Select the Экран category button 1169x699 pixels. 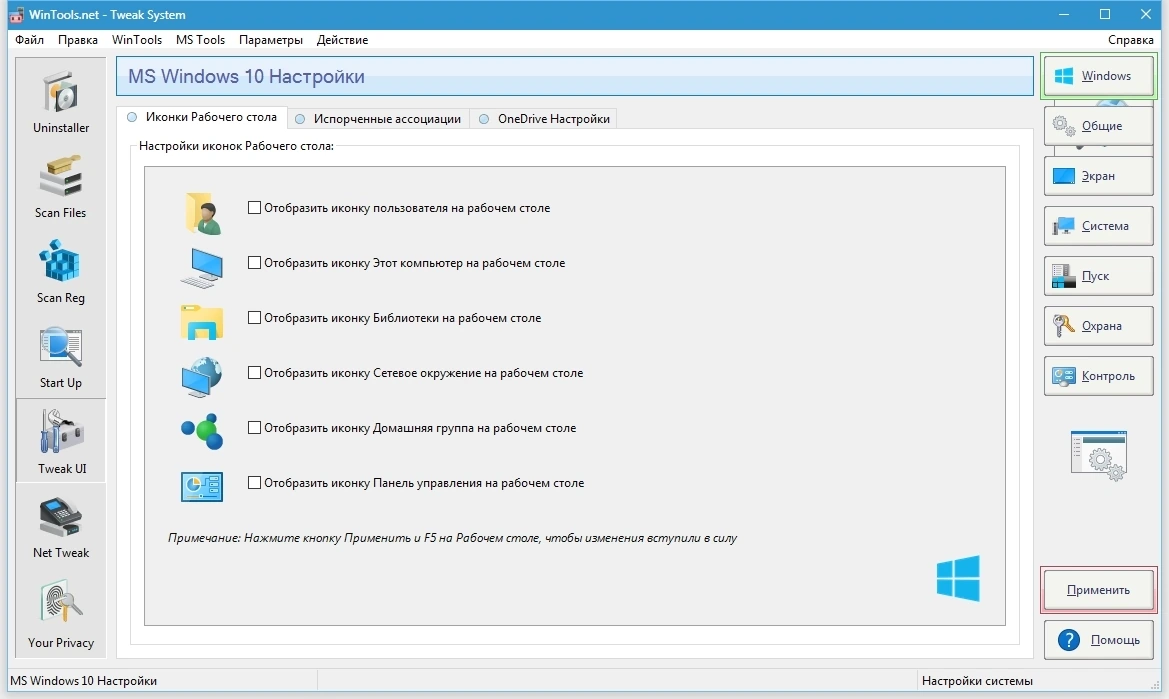coord(1098,176)
